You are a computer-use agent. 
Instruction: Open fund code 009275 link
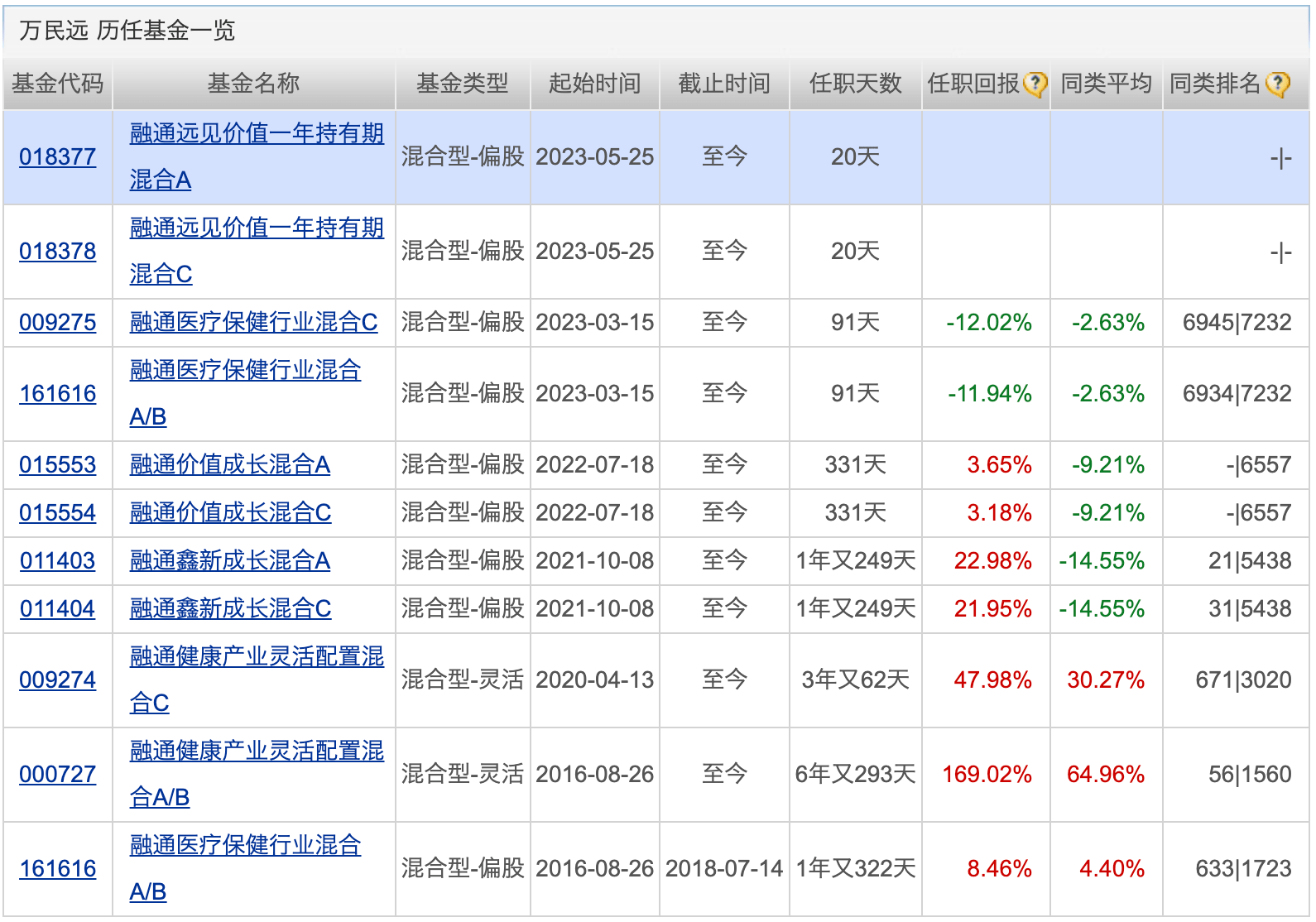pyautogui.click(x=58, y=322)
